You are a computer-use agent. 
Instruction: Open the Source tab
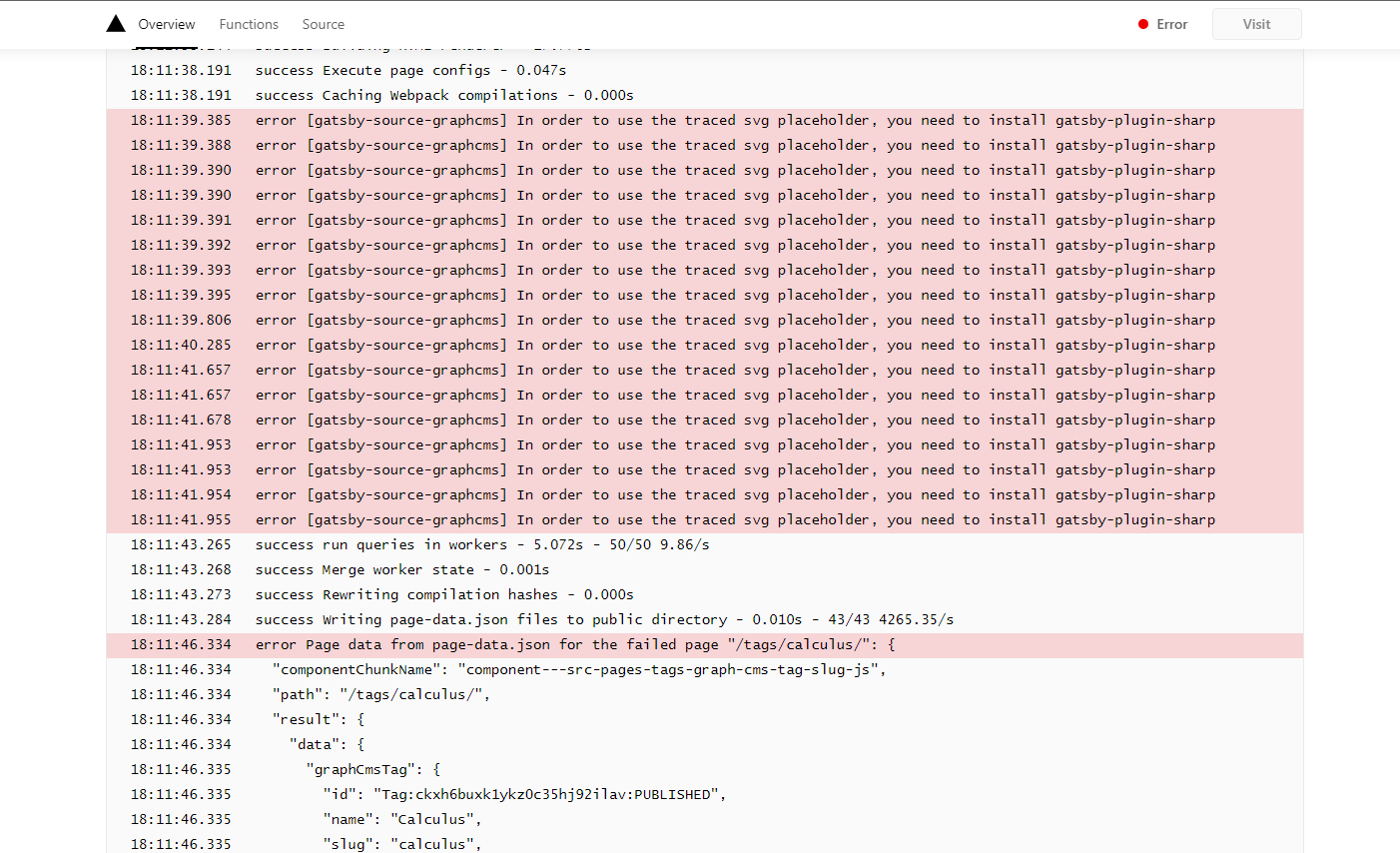323,24
